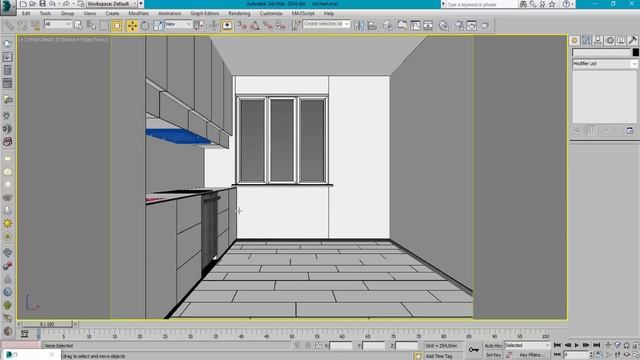Open the Create Selection Set dropdown

click(x=326, y=24)
